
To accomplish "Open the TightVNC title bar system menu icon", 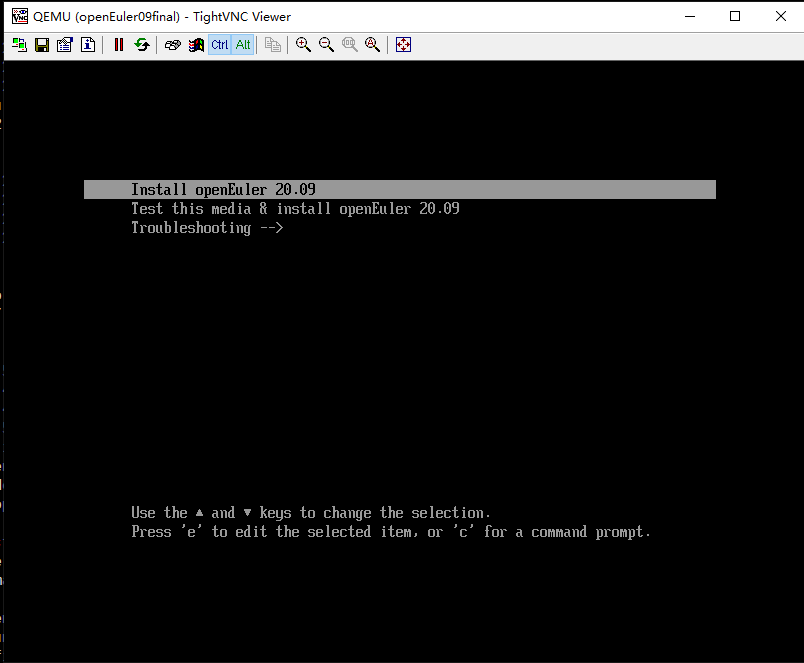I will 19,16.
